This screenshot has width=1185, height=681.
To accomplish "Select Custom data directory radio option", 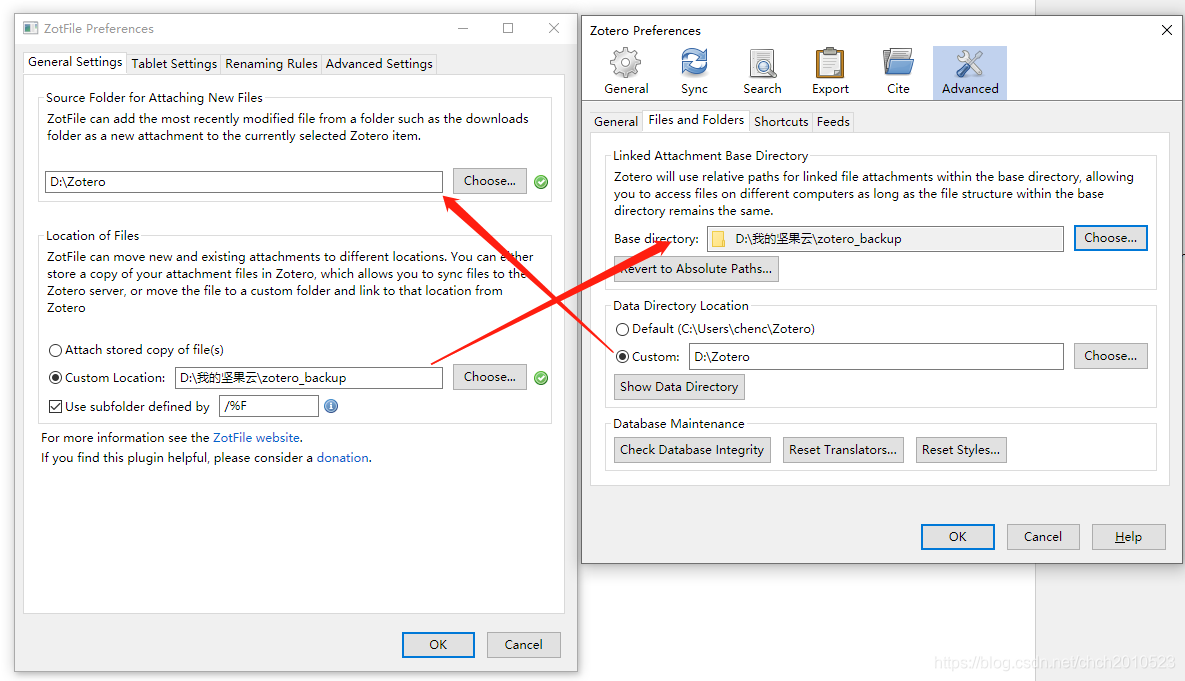I will 623,357.
